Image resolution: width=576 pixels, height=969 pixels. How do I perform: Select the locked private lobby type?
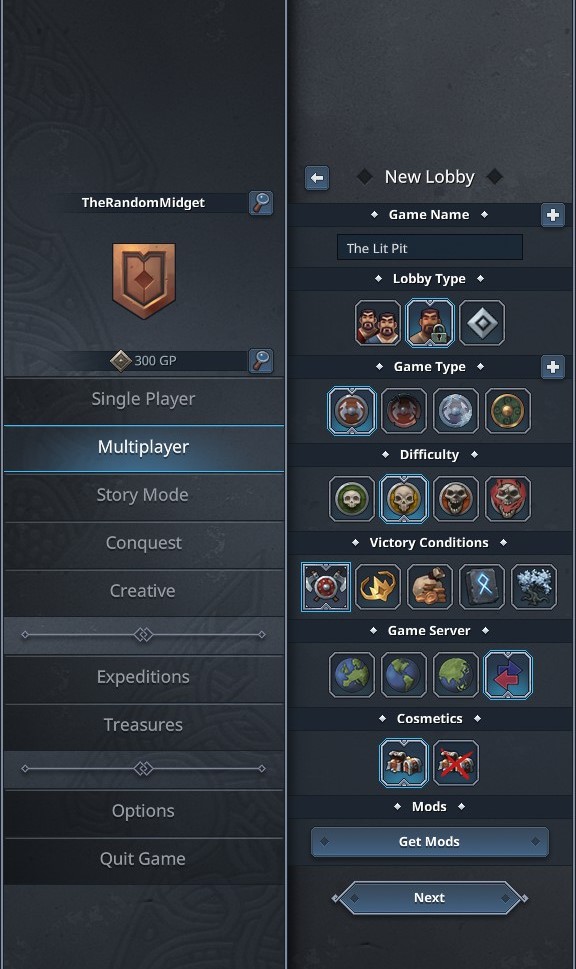(430, 323)
